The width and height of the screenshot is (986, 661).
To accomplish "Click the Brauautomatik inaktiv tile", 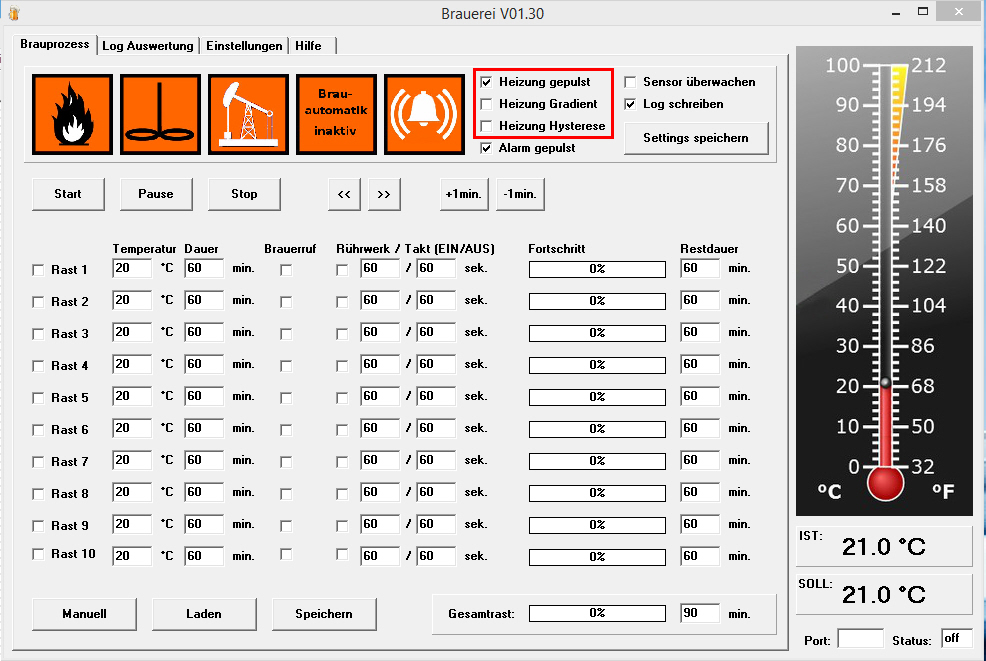I will tap(336, 114).
